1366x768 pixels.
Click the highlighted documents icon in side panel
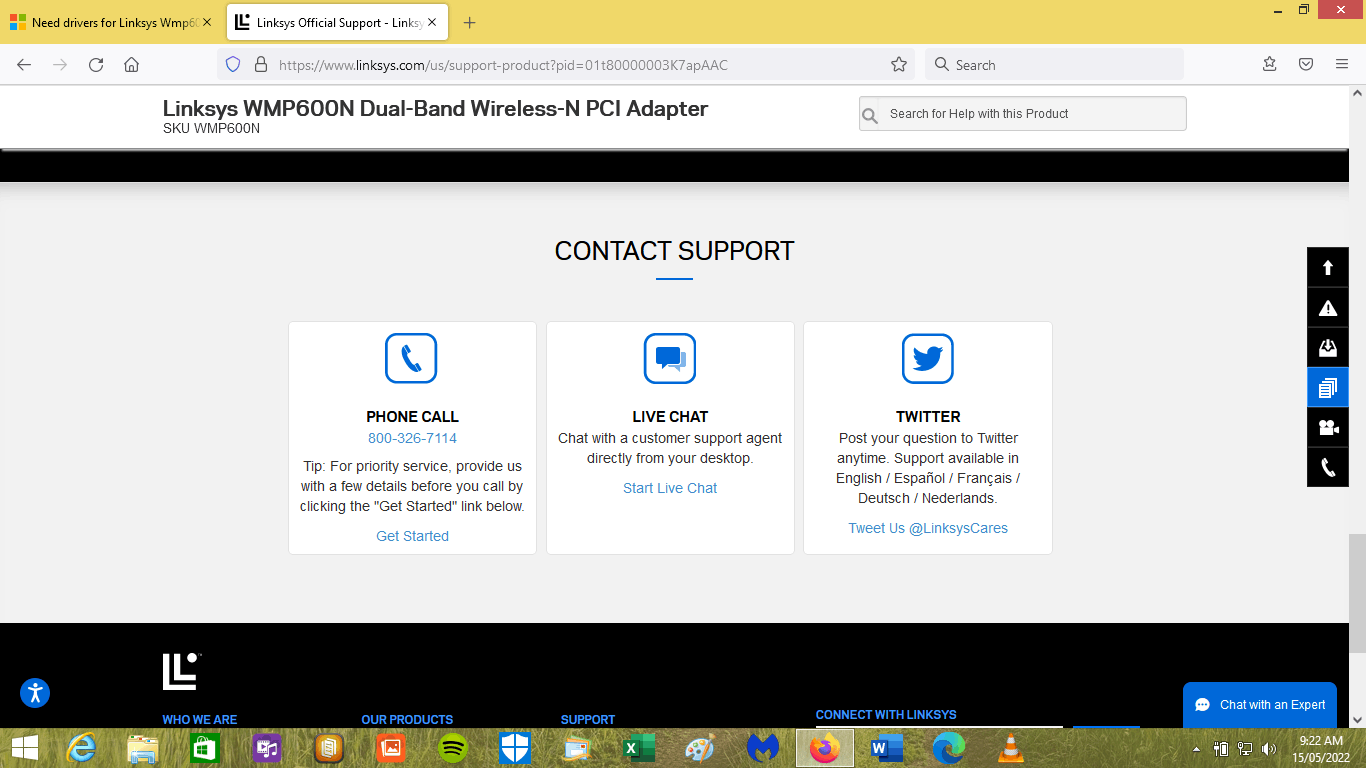[x=1328, y=388]
